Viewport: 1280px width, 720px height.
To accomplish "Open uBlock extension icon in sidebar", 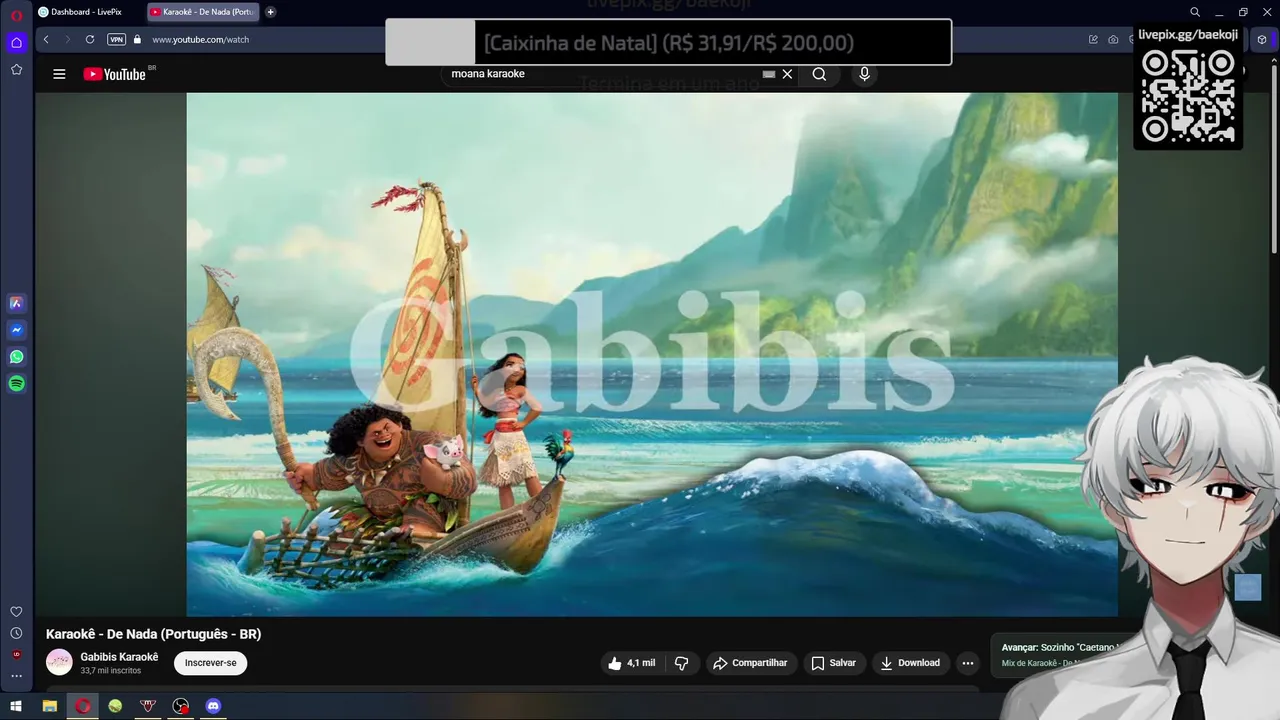I will pyautogui.click(x=16, y=655).
